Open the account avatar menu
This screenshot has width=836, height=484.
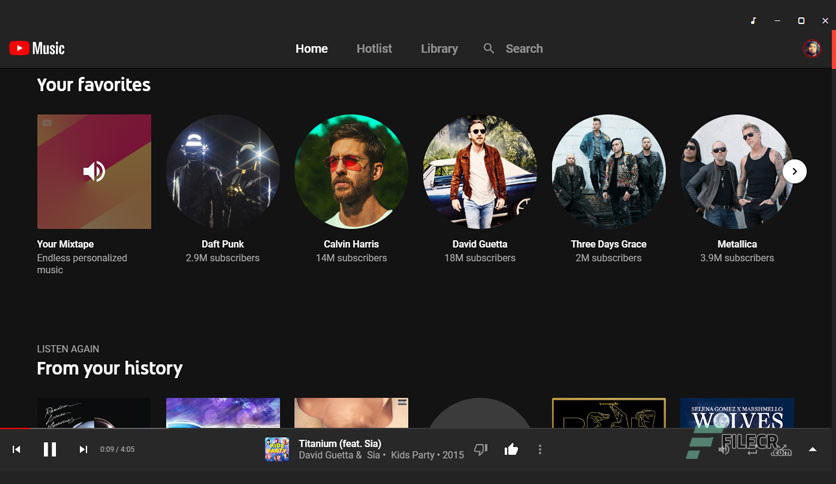click(x=811, y=49)
